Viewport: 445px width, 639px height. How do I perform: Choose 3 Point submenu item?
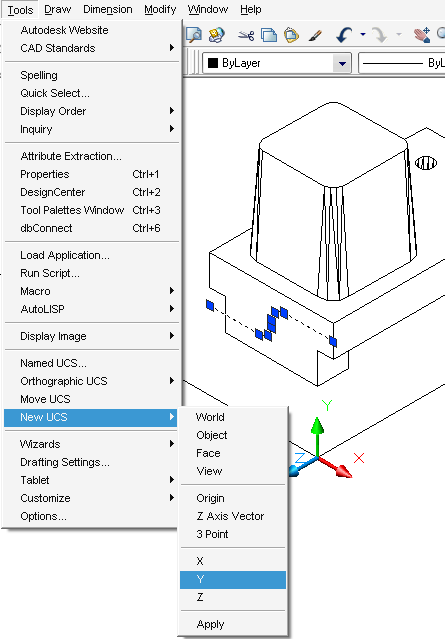233,534
